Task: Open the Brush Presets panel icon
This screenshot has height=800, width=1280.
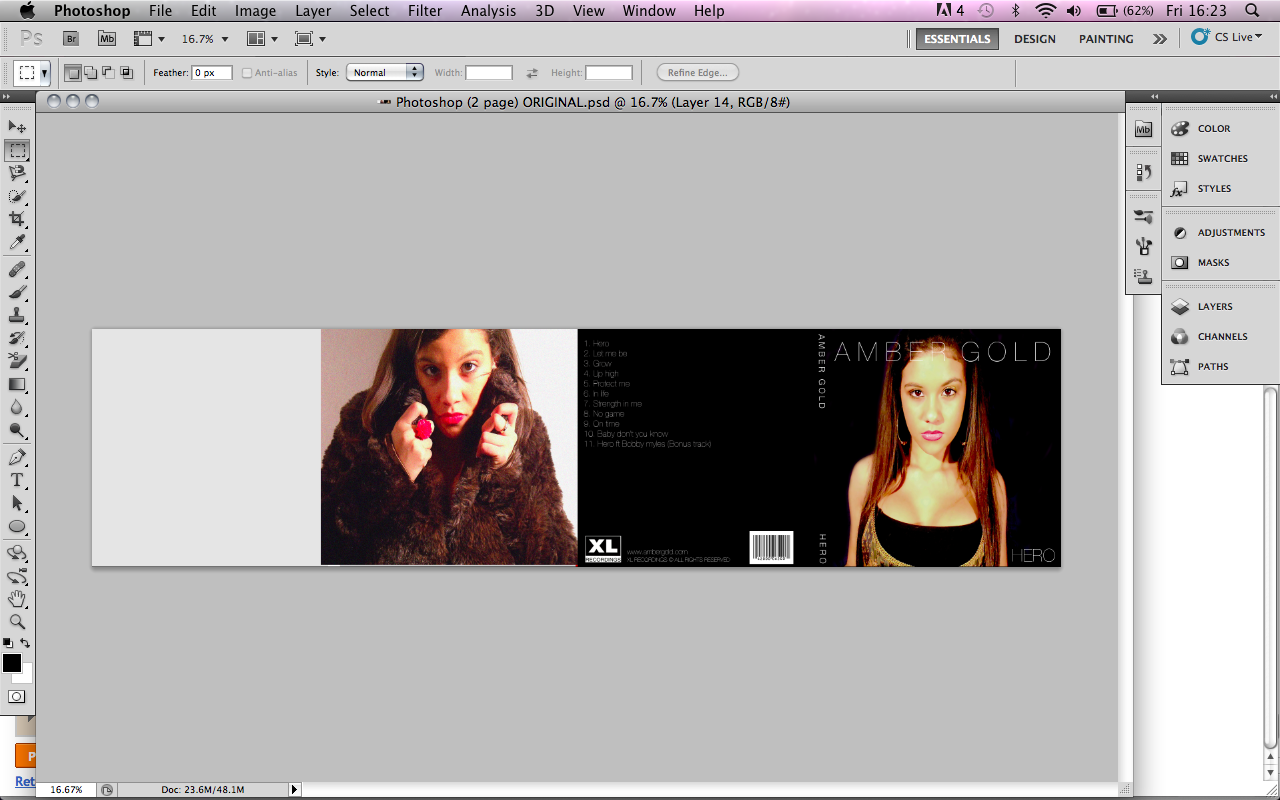Action: click(x=1144, y=246)
